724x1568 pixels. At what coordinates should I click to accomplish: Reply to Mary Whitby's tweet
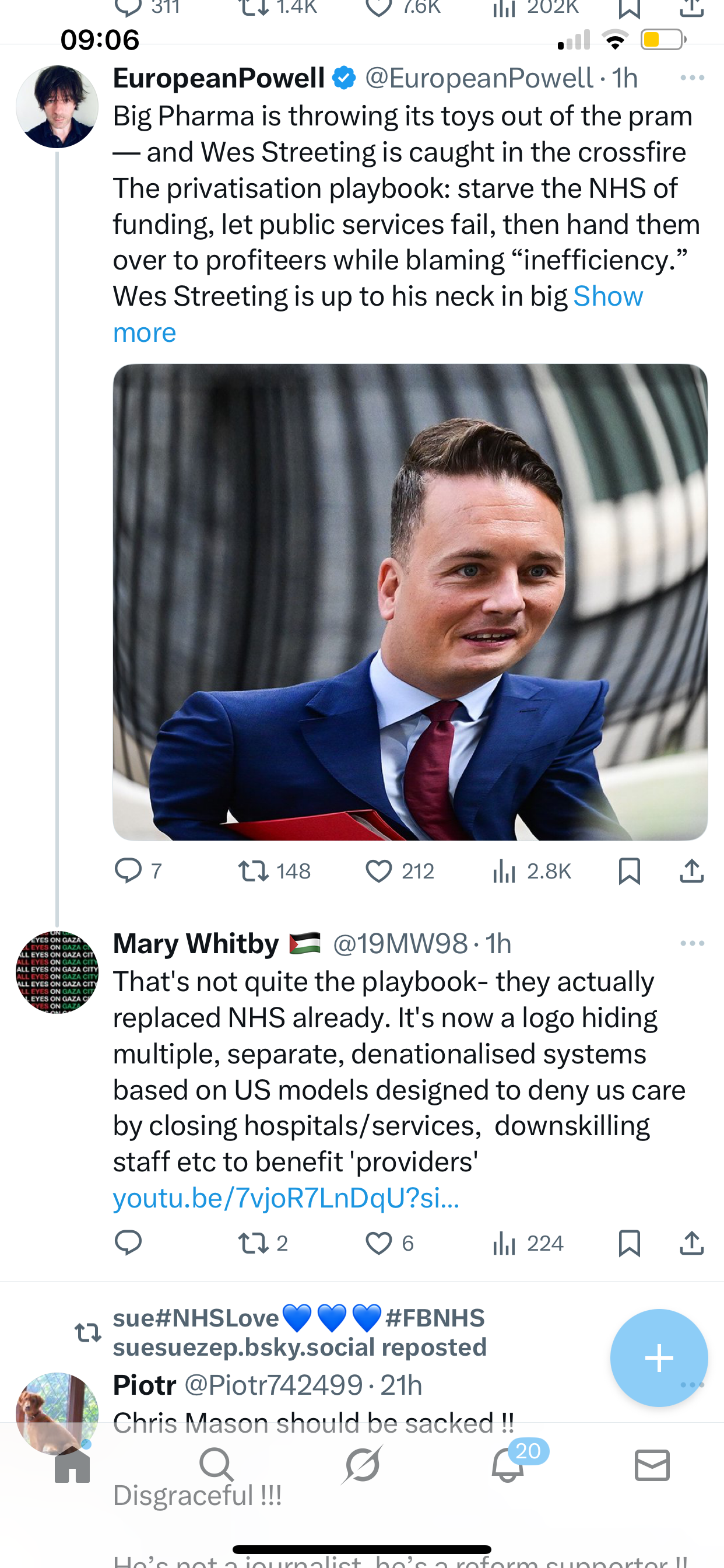[128, 1243]
